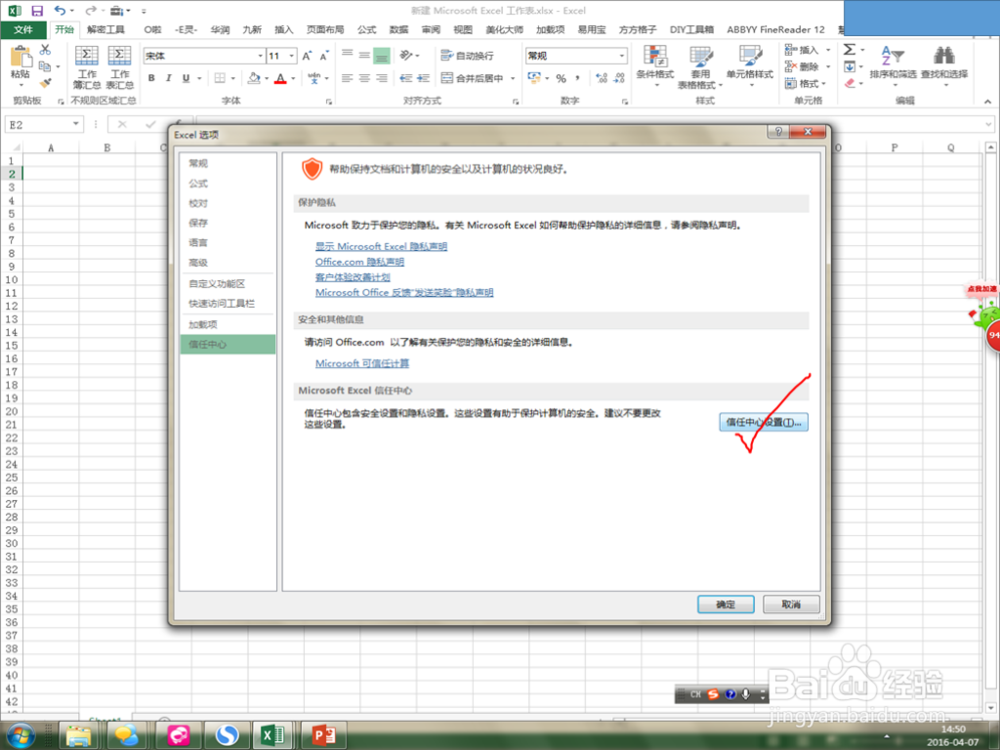This screenshot has width=1000, height=750.
Task: Expand the 合并后居中 merge dropdown arrow
Action: pyautogui.click(x=512, y=78)
